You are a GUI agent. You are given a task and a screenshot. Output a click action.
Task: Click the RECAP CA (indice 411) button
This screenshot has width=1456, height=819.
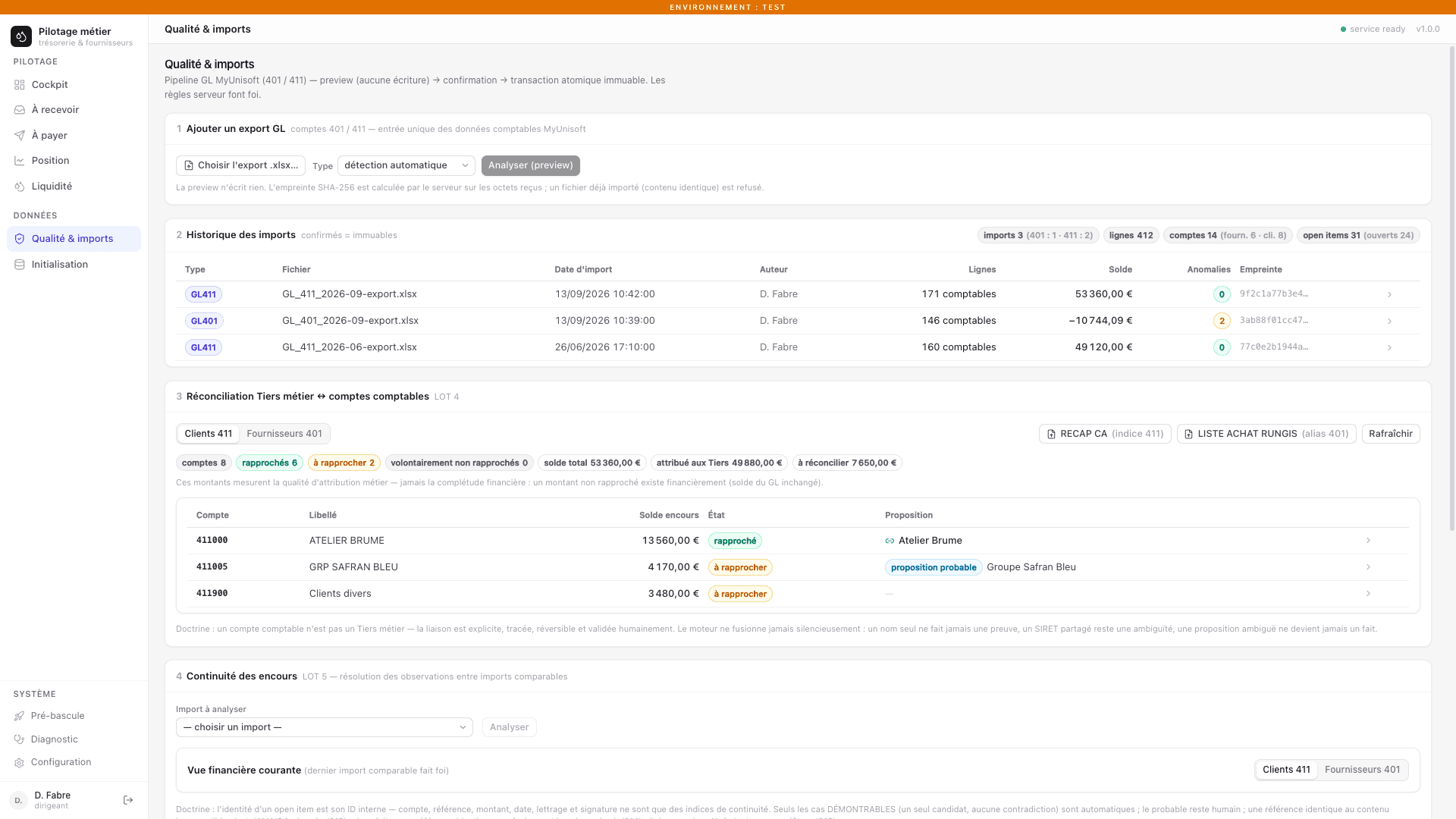(x=1105, y=434)
